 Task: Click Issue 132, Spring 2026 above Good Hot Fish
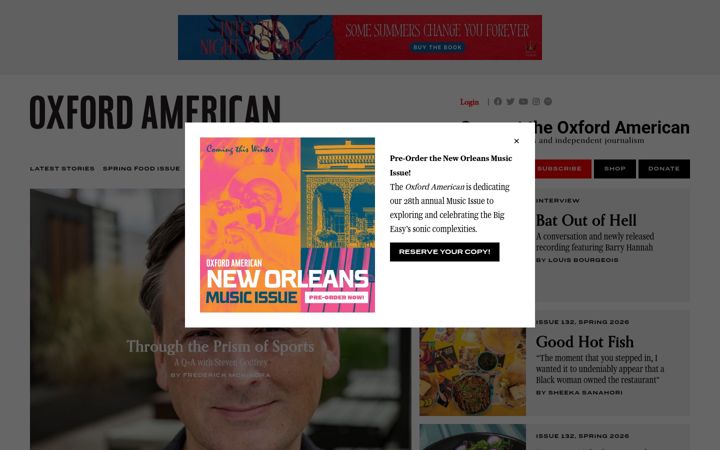582,322
